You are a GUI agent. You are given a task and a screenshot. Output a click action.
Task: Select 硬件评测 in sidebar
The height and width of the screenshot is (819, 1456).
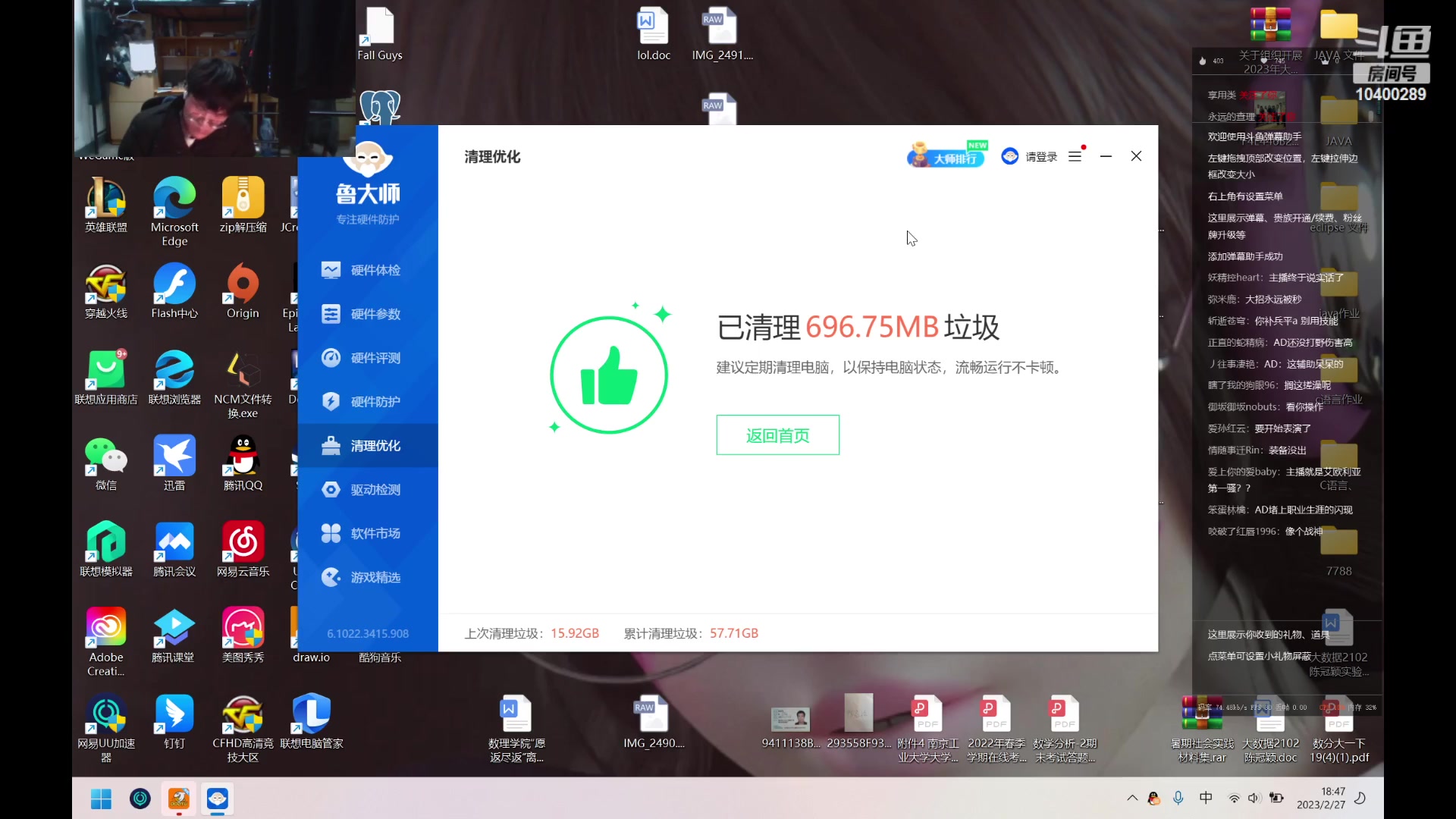tap(368, 358)
